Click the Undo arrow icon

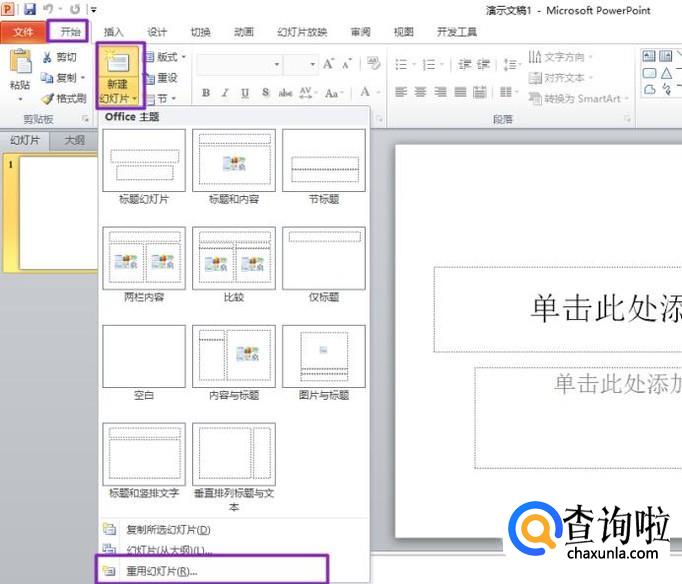coord(48,9)
